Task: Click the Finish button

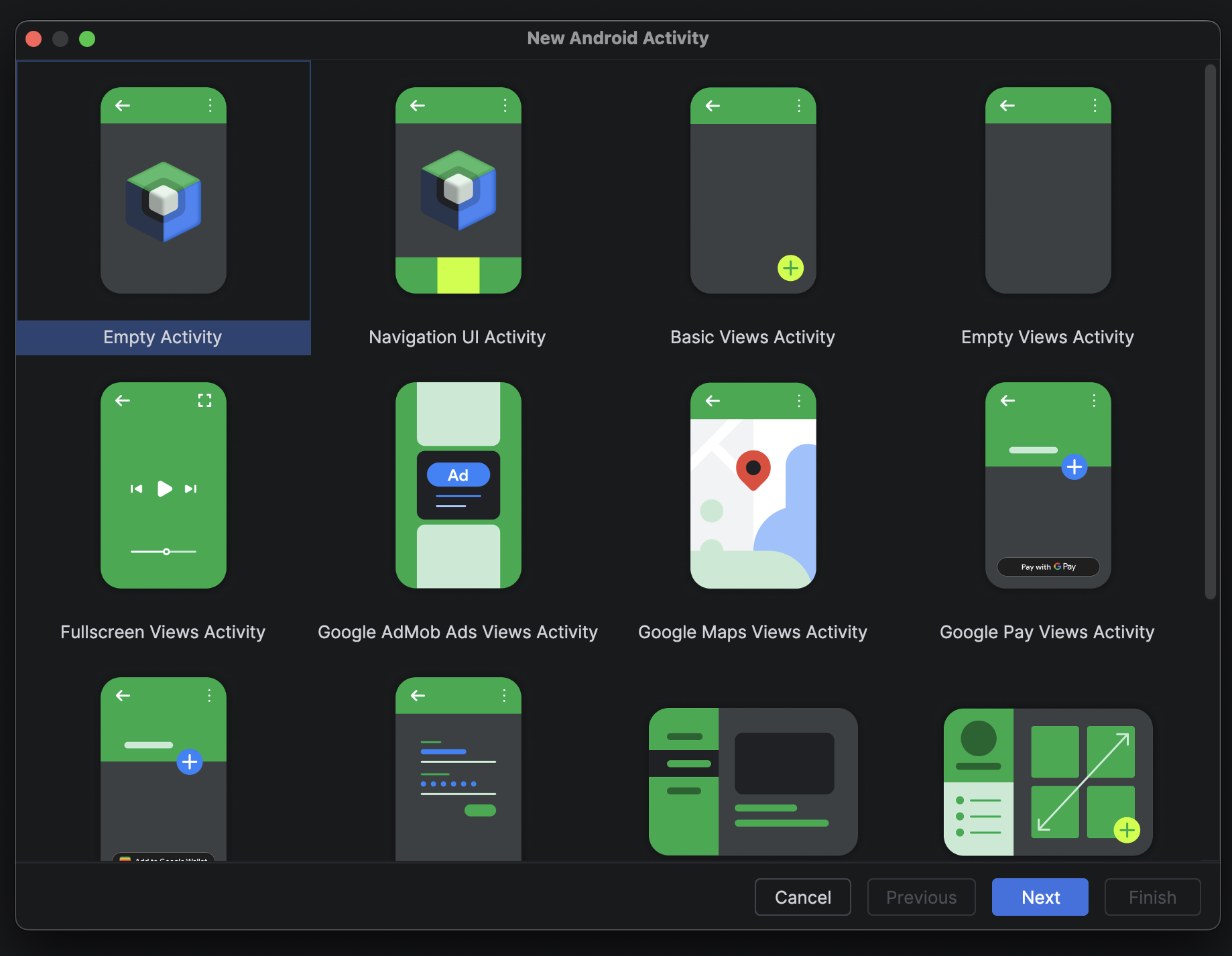Action: click(x=1153, y=897)
